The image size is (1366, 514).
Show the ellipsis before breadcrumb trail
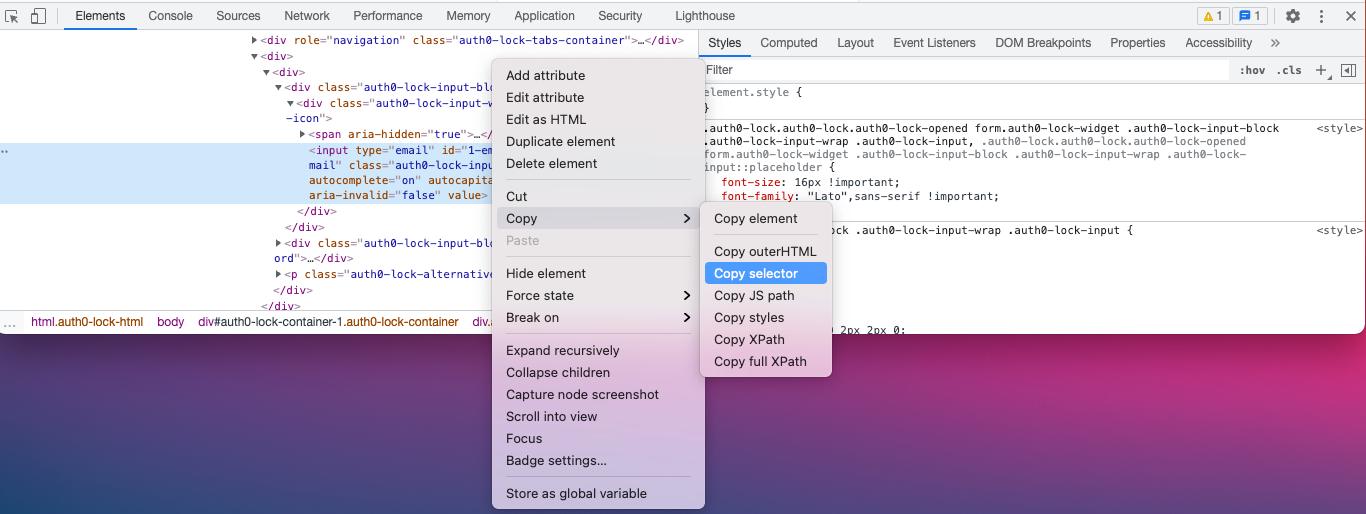click(x=10, y=323)
